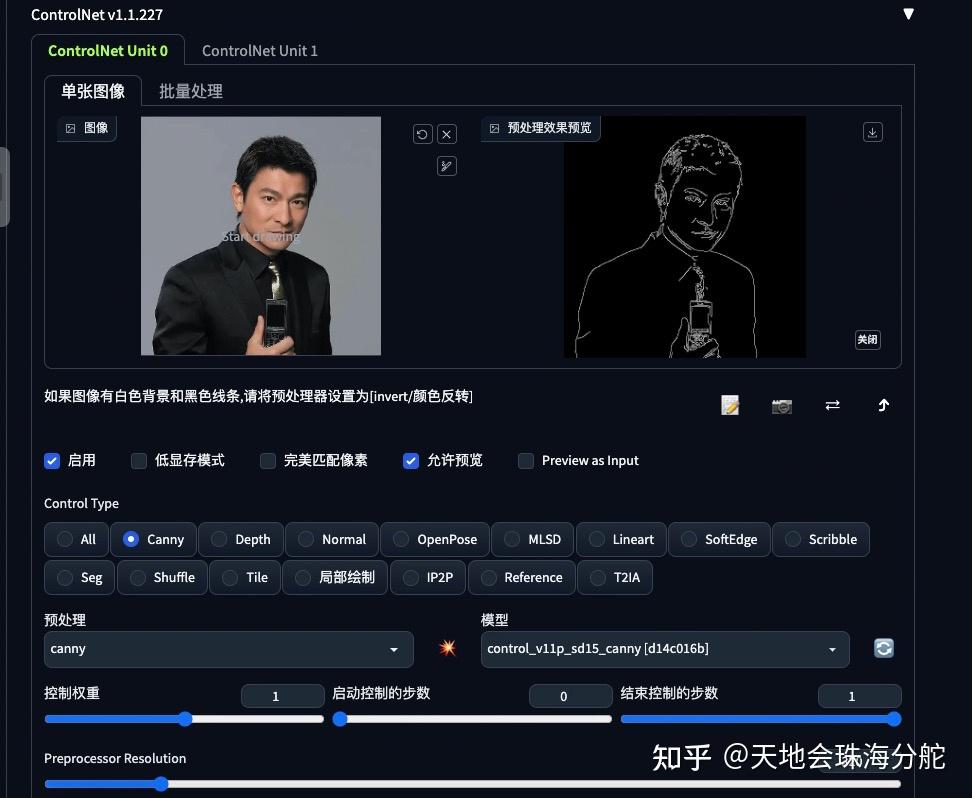Collapse the ControlNet panel via the top triangle
The width and height of the screenshot is (972, 798).
[908, 13]
